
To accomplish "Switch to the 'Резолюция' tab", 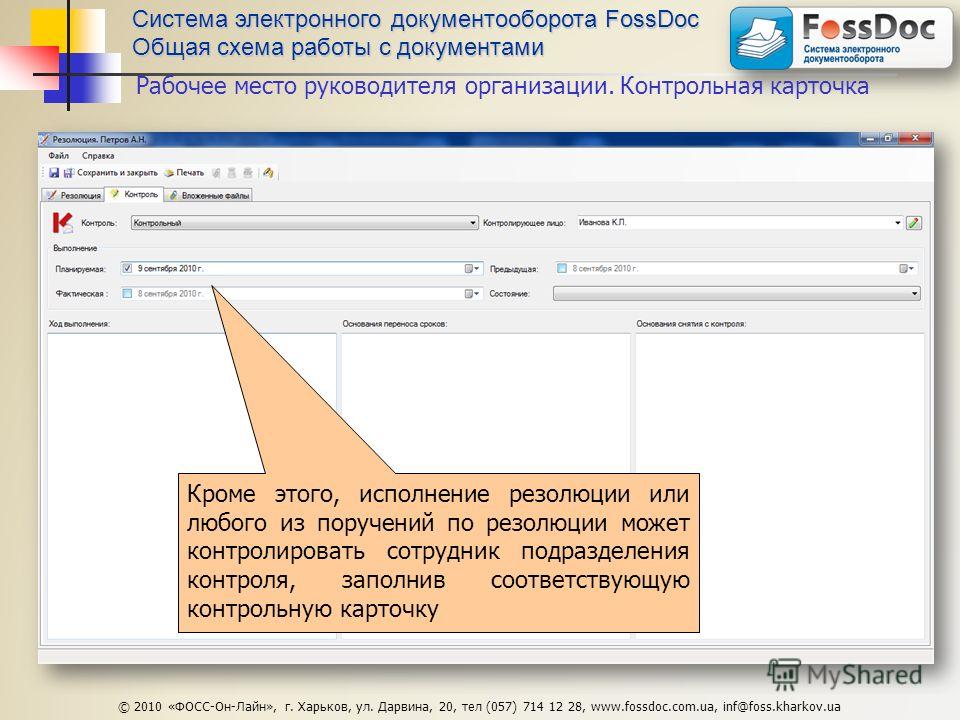I will [x=73, y=195].
